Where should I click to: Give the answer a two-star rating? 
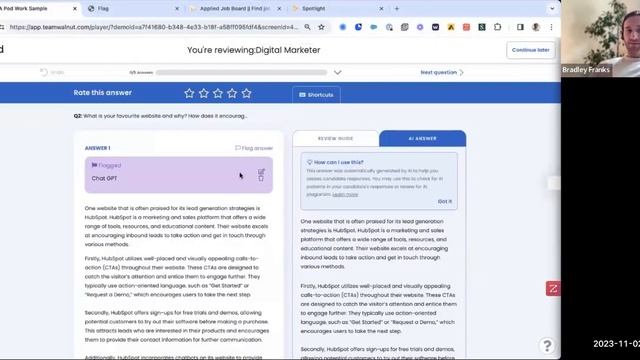point(204,93)
